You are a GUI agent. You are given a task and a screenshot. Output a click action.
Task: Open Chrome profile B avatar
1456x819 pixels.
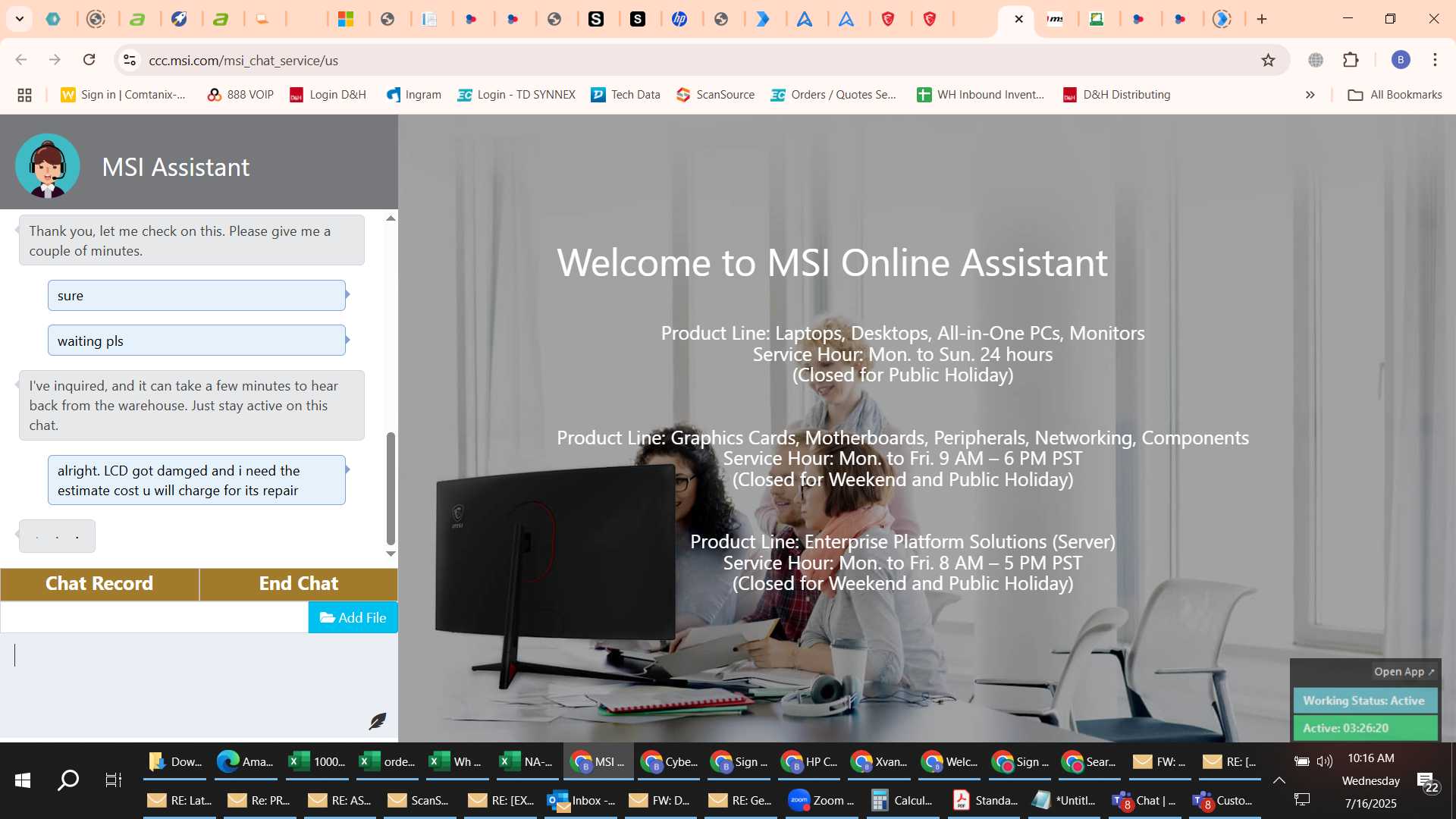pos(1401,60)
